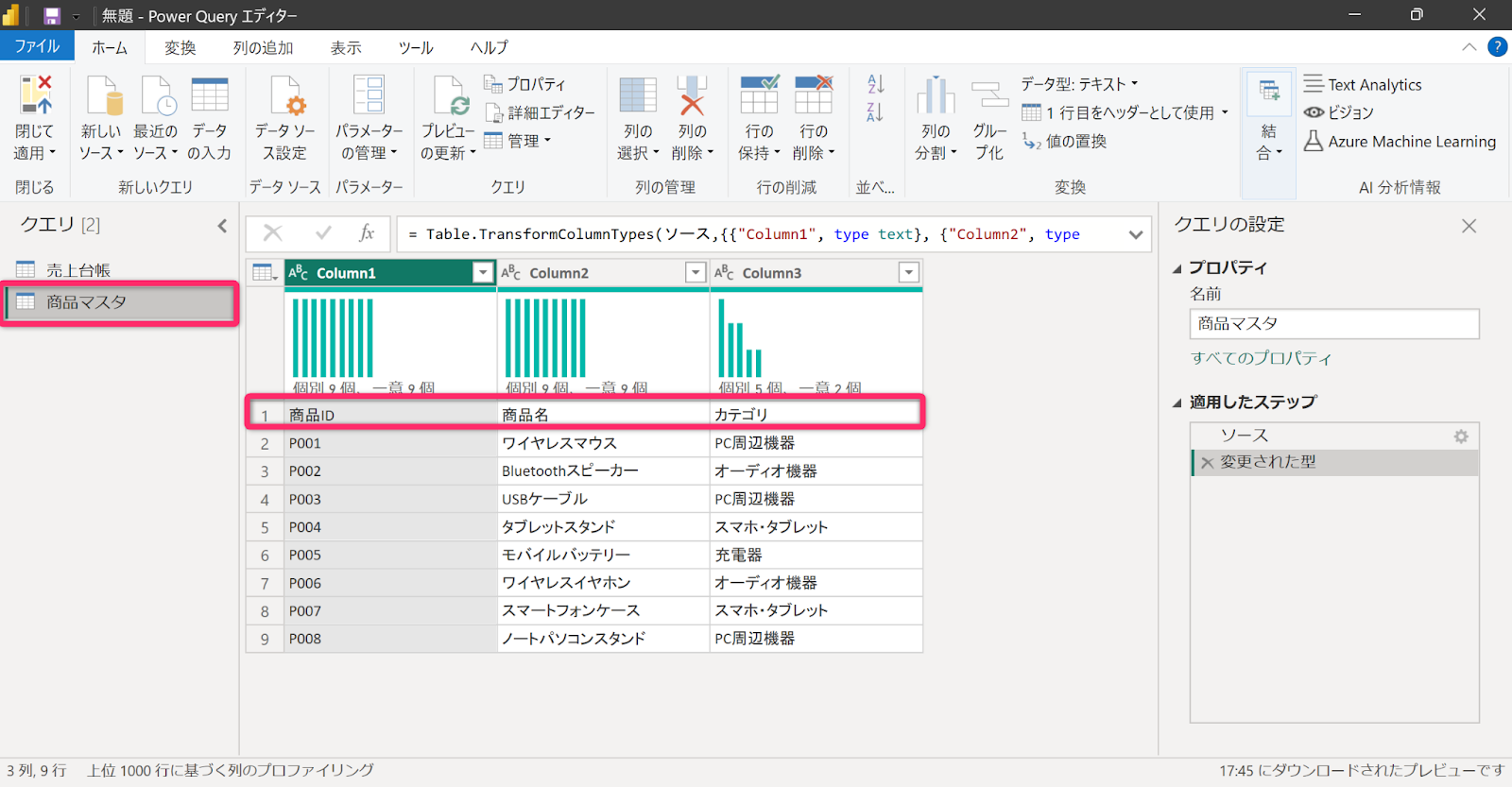Open the New Source icon

tap(103, 95)
